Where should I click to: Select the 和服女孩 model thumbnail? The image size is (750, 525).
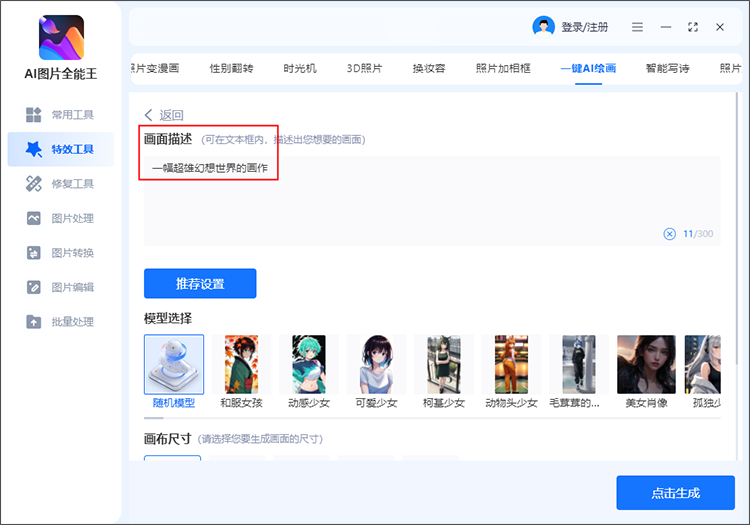point(241,364)
